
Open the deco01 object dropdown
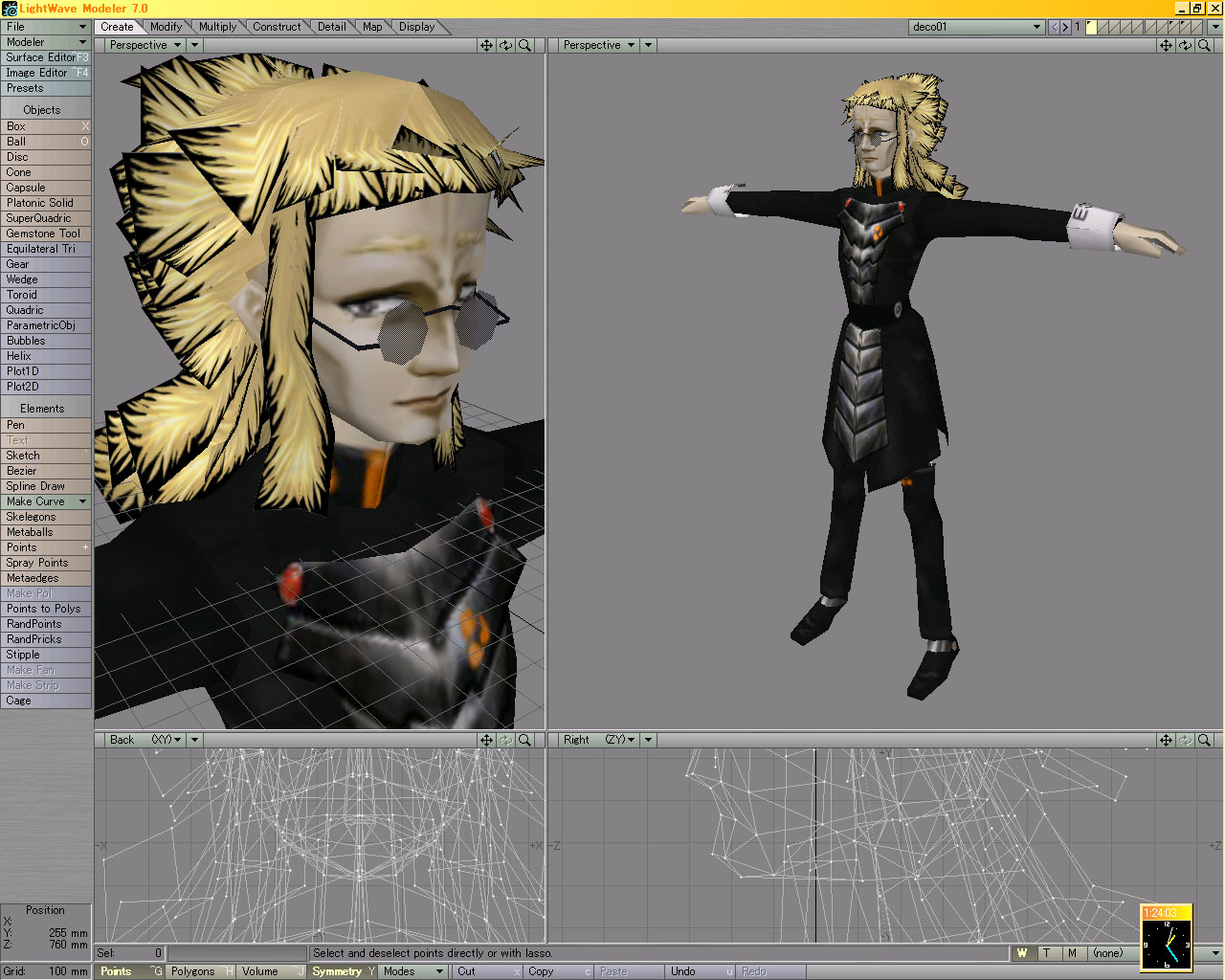[x=976, y=27]
